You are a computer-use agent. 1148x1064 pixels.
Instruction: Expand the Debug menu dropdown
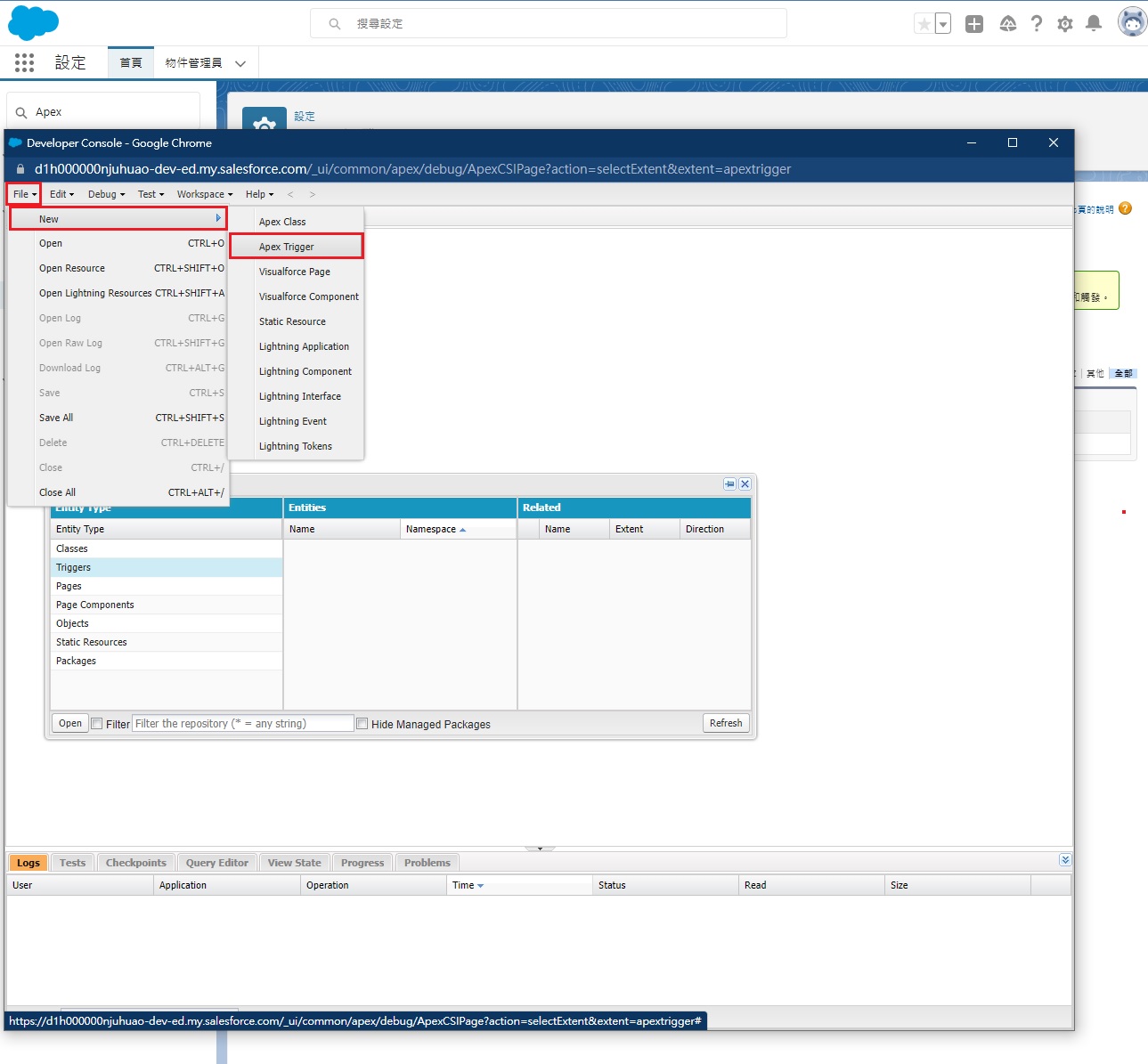(x=106, y=194)
